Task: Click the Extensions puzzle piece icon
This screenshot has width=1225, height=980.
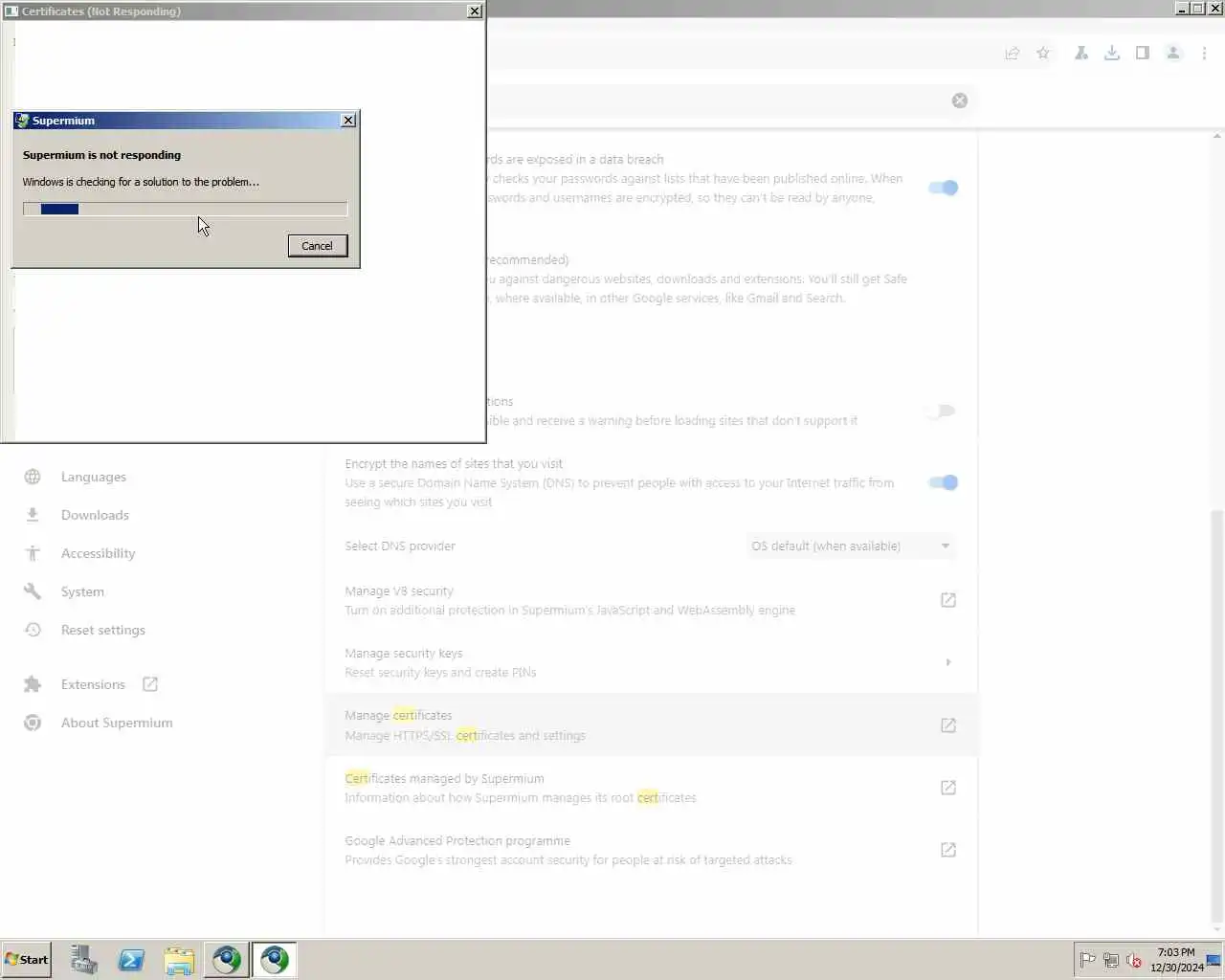Action: pos(33,684)
